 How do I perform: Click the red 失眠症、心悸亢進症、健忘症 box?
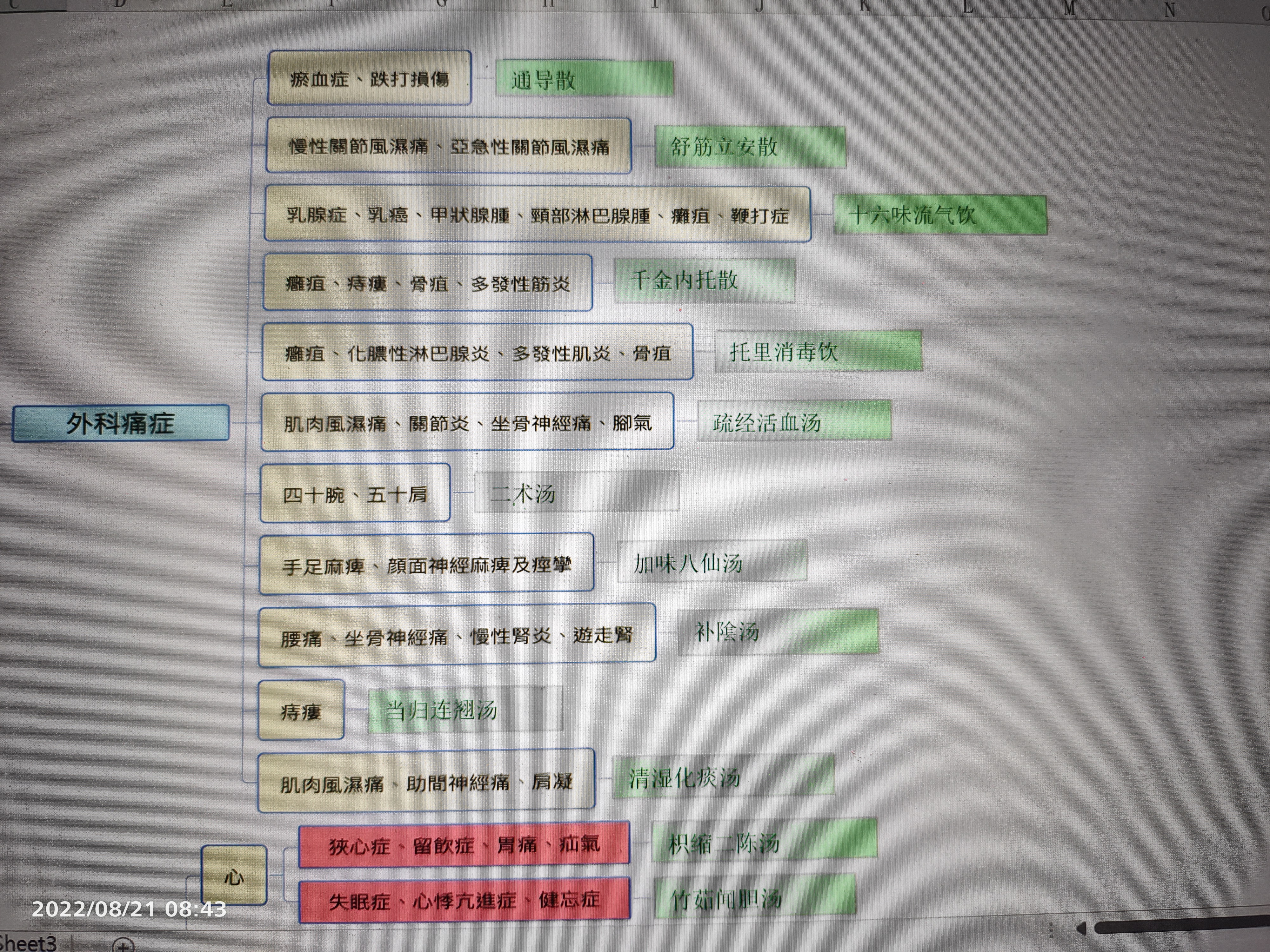point(465,900)
